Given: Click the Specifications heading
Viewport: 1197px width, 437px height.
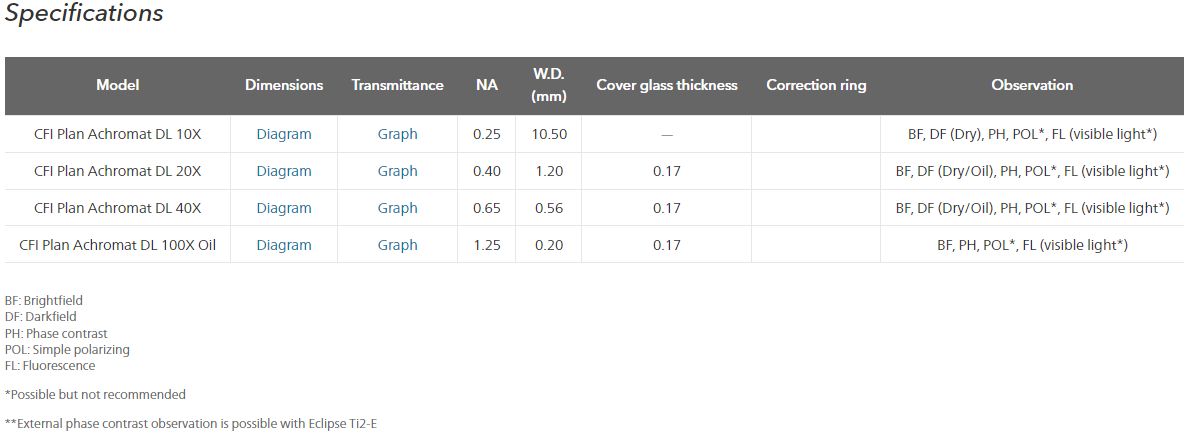Looking at the screenshot, I should 84,14.
